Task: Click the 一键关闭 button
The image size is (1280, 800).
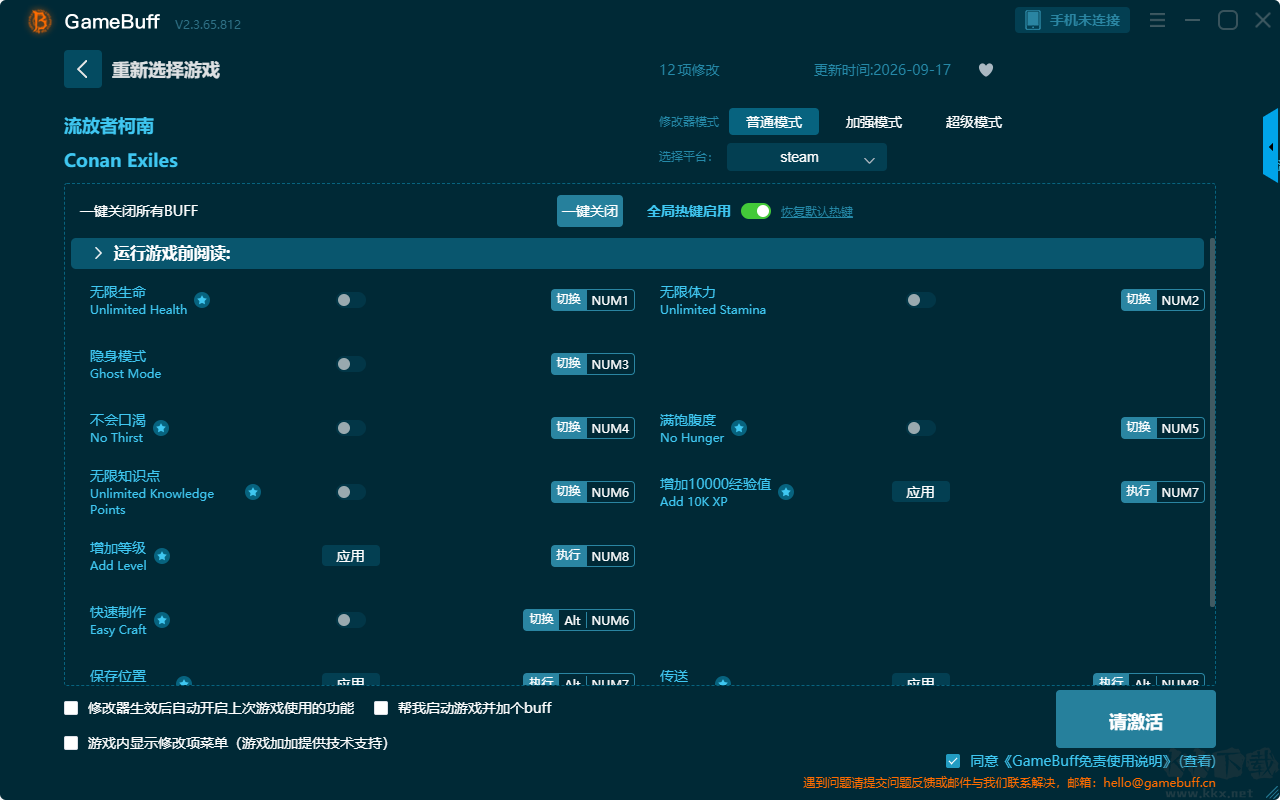Action: [x=590, y=211]
